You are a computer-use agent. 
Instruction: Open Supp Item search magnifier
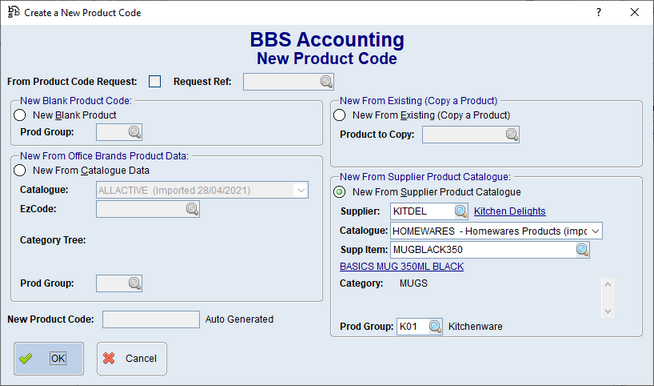[582, 250]
